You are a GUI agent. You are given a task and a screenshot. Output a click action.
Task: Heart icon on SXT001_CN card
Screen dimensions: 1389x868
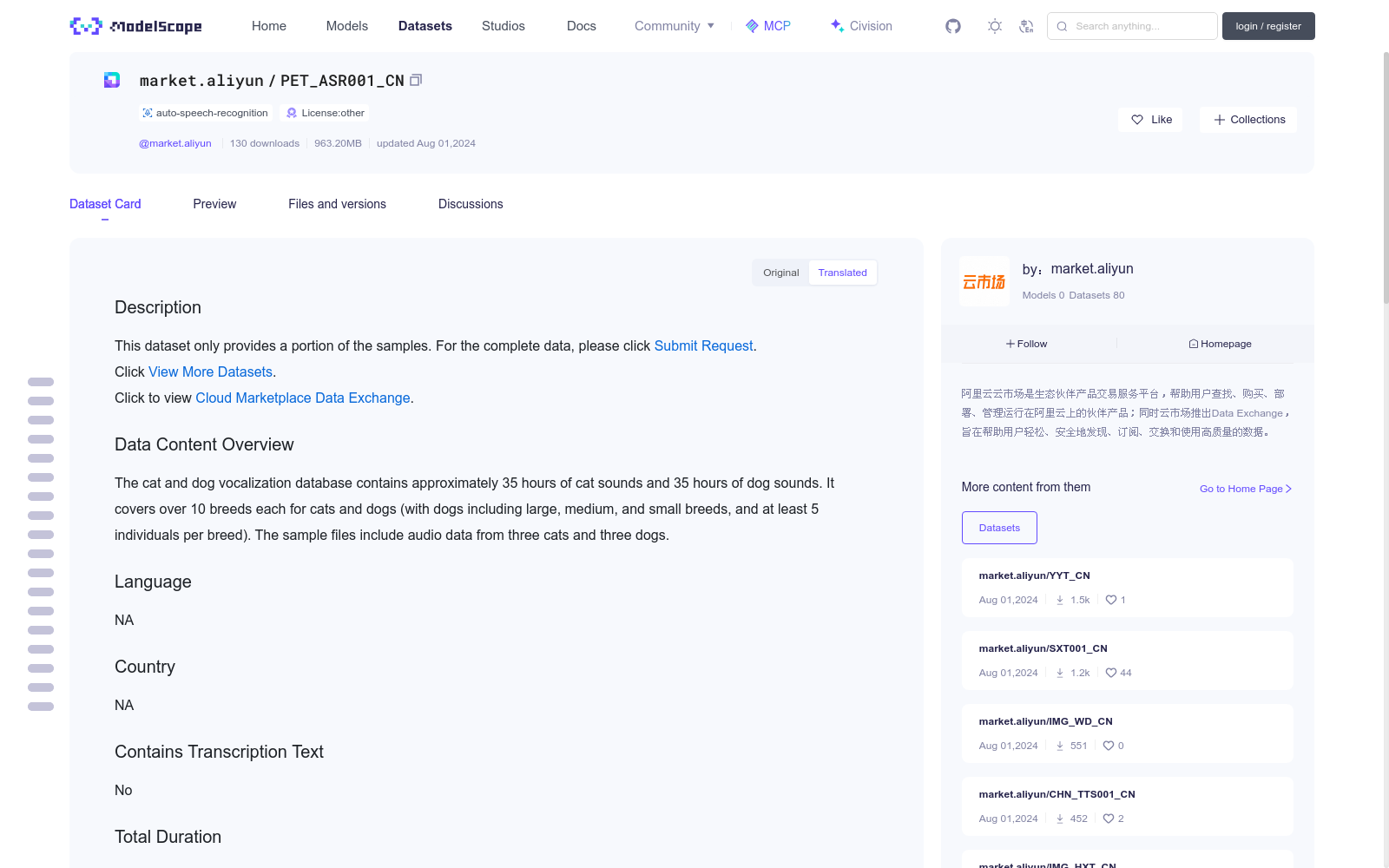pos(1111,673)
